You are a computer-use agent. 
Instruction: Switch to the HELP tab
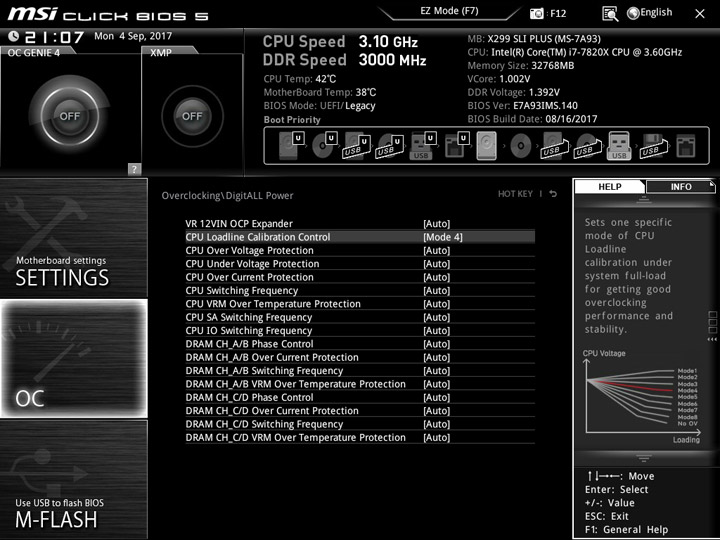pyautogui.click(x=609, y=186)
